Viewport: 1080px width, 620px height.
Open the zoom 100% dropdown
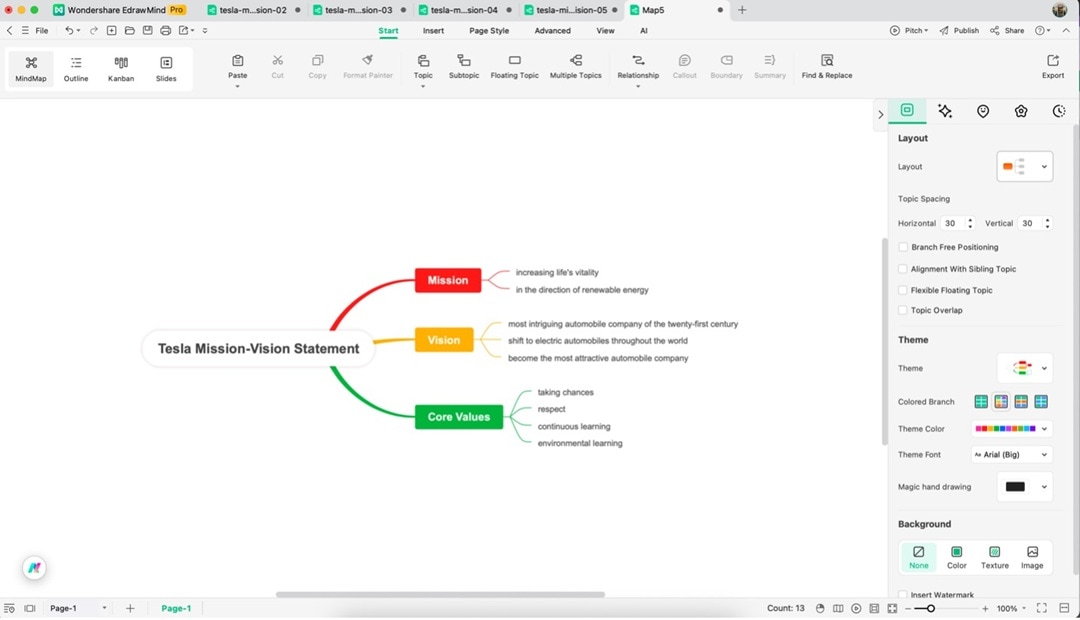coord(1011,608)
